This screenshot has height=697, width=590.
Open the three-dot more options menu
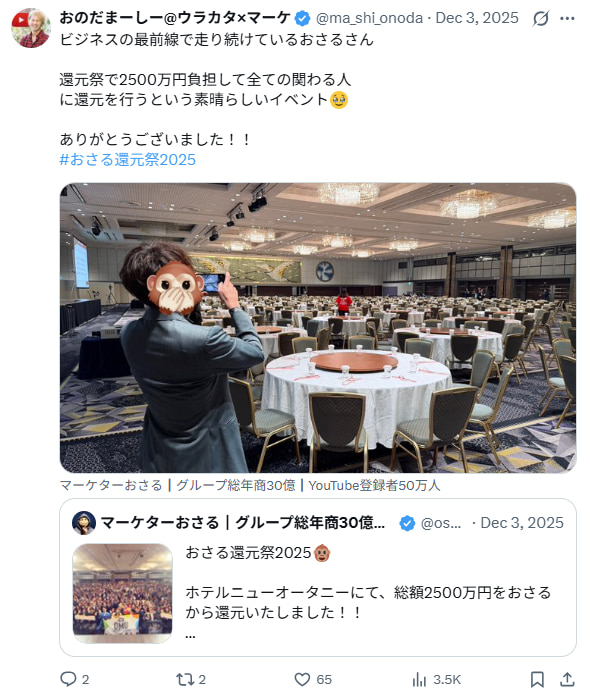(567, 18)
